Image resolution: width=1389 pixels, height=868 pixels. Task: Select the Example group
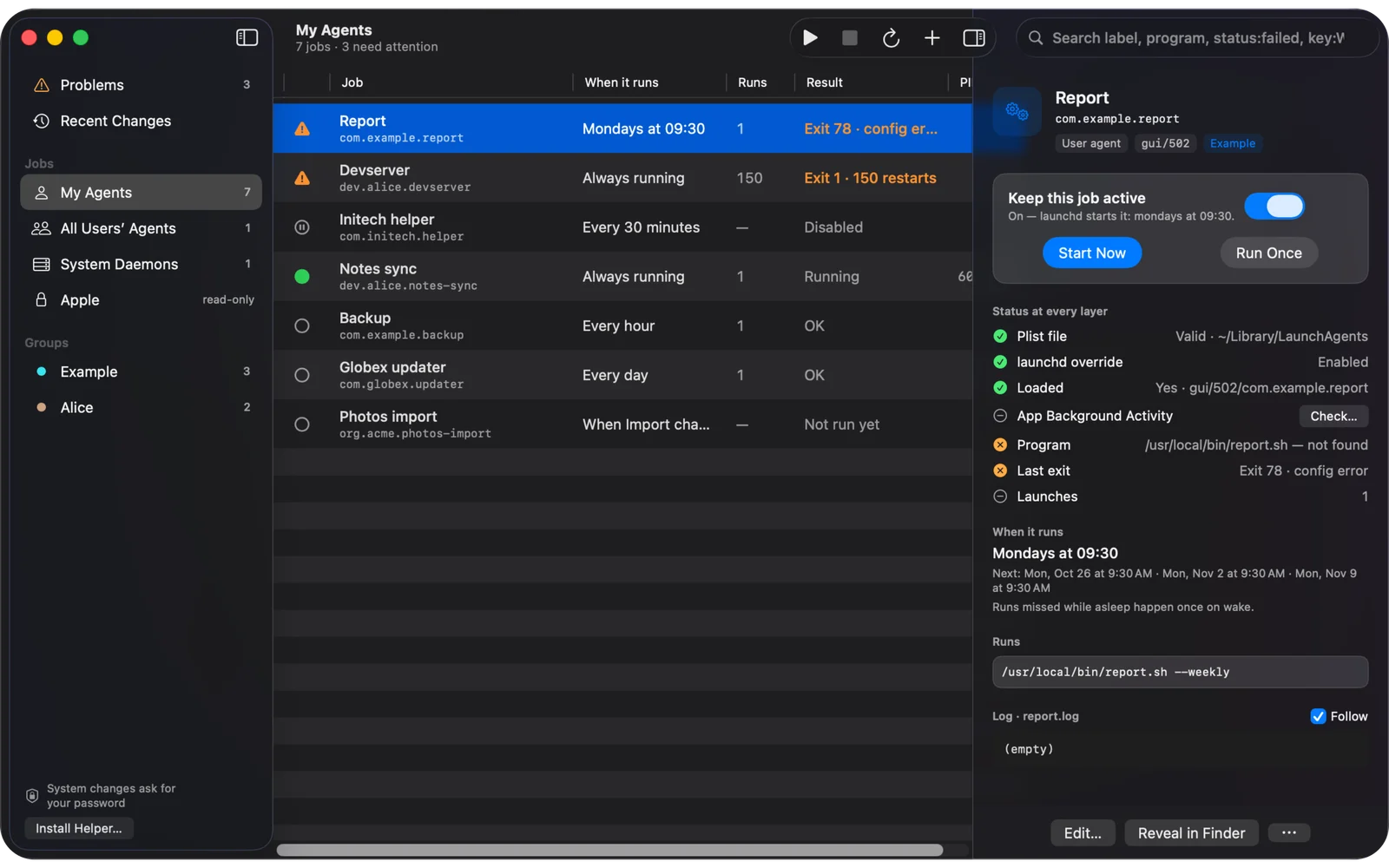(x=142, y=372)
